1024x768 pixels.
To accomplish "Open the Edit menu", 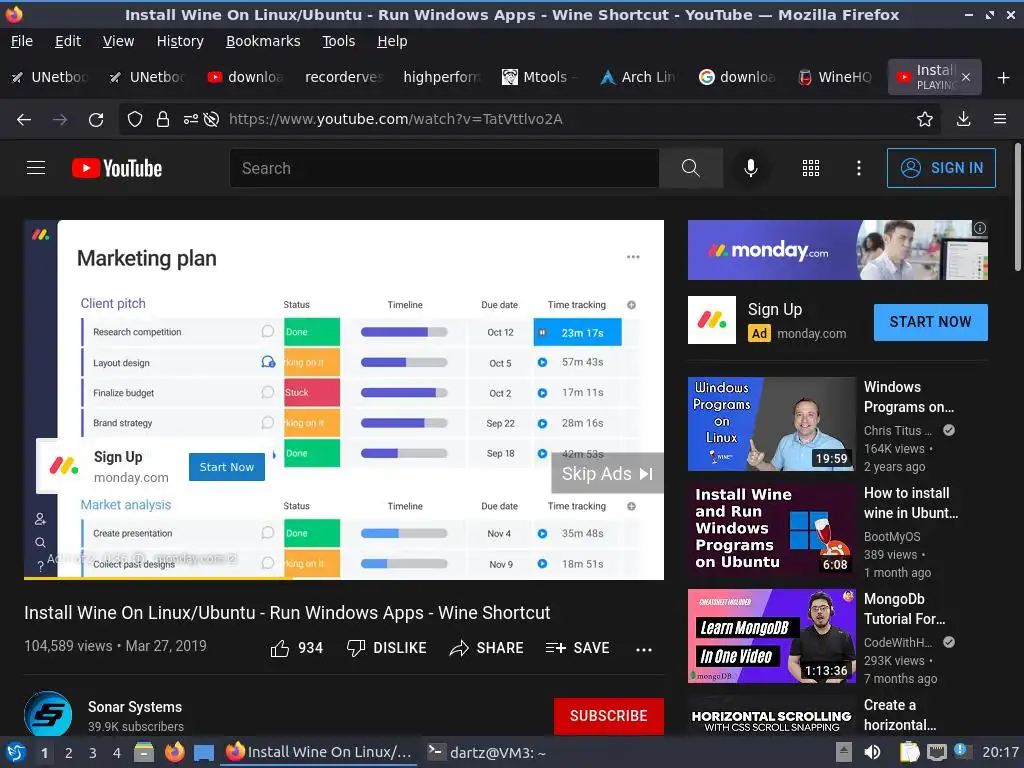I will click(x=68, y=41).
